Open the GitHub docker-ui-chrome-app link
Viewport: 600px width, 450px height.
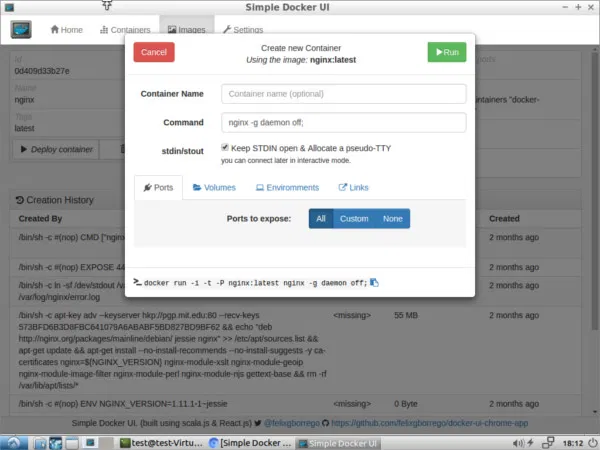pos(429,423)
